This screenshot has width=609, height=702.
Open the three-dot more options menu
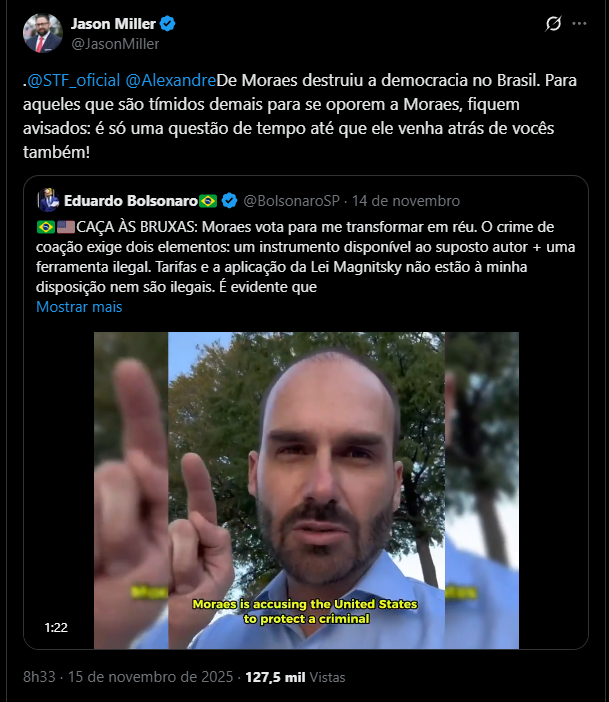point(579,24)
